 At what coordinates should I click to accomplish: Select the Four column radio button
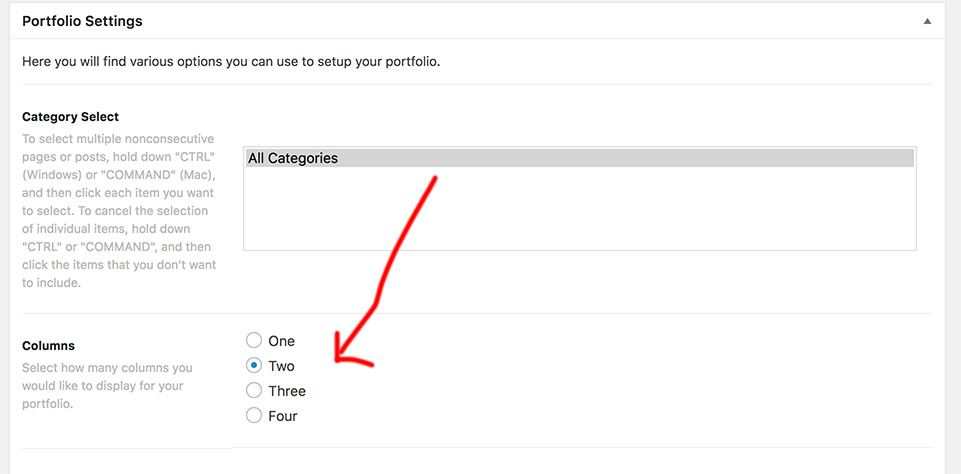pos(254,416)
